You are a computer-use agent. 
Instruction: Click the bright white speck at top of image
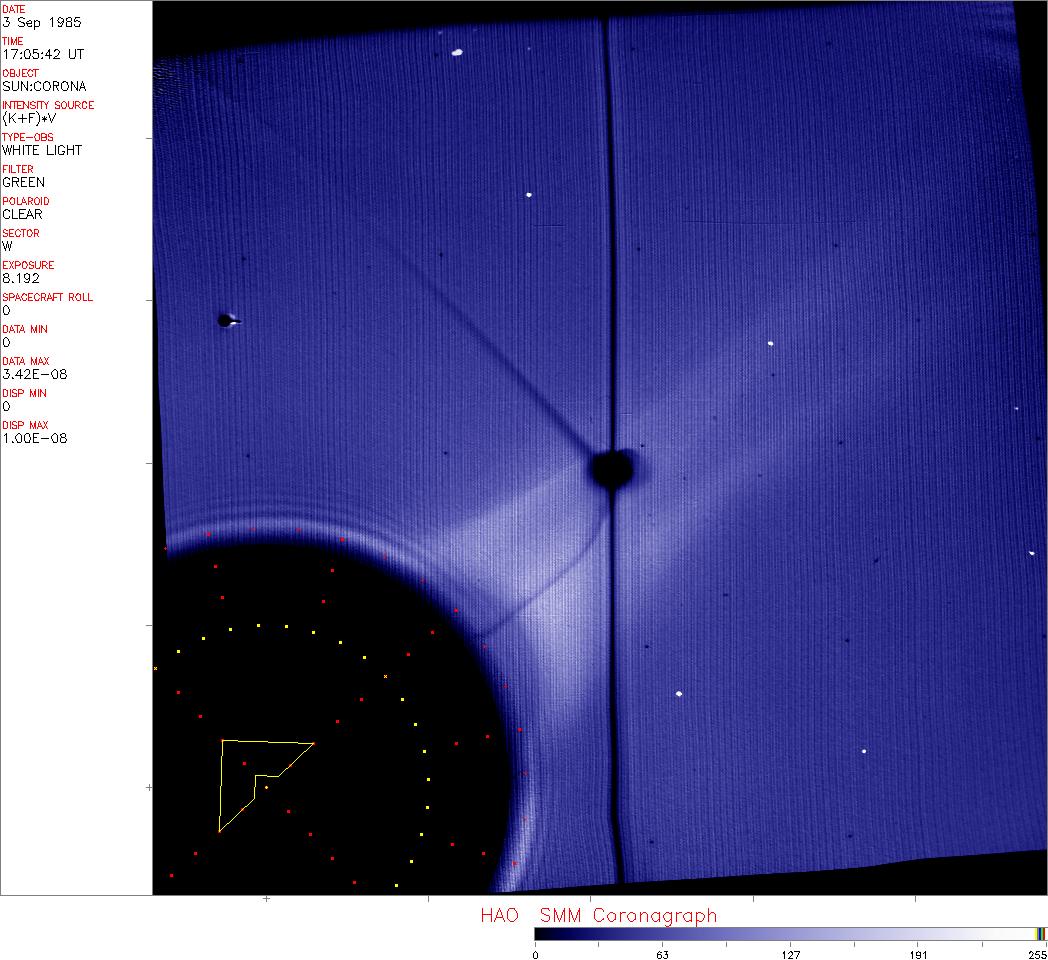click(457, 52)
